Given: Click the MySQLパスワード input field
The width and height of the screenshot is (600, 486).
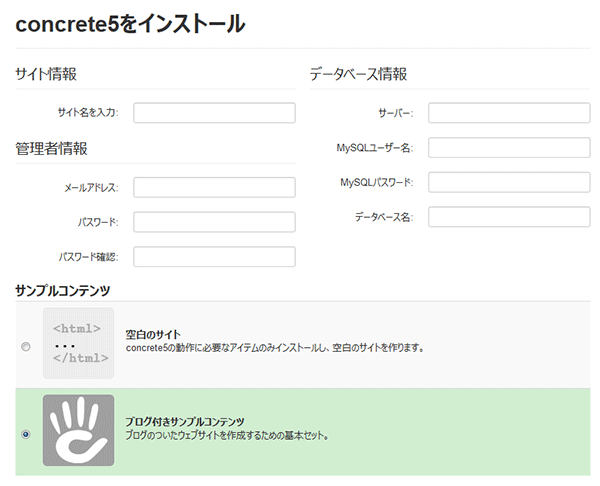Looking at the screenshot, I should point(509,182).
